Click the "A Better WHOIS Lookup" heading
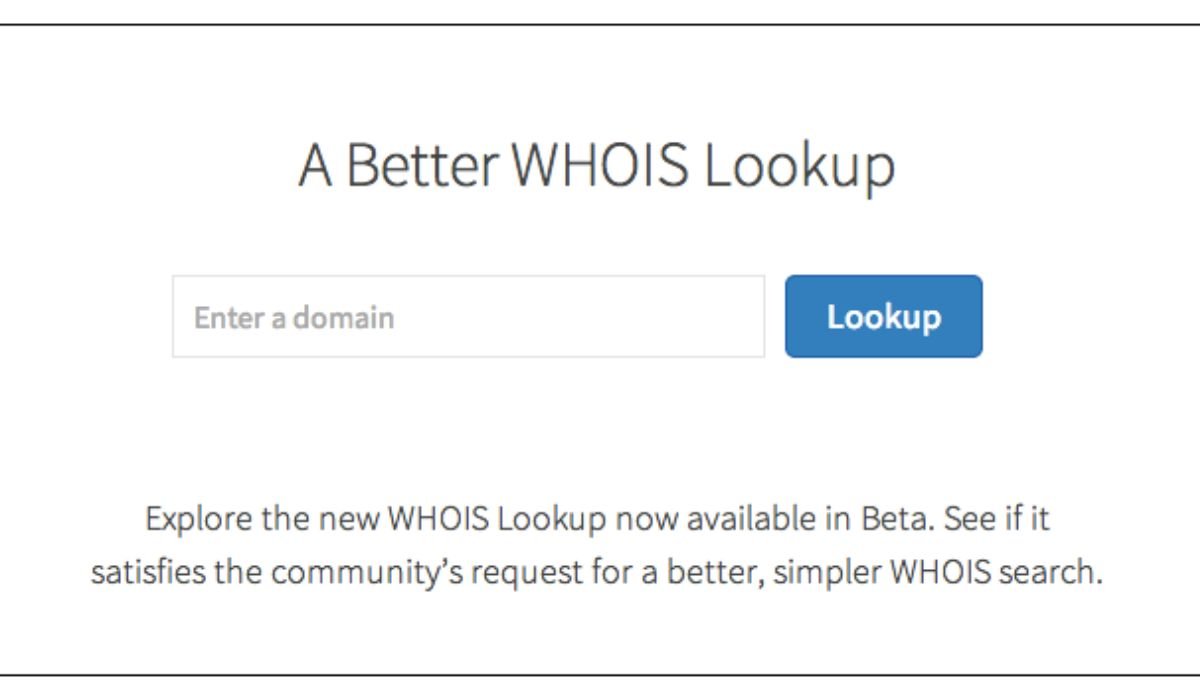The height and width of the screenshot is (700, 1200). [x=596, y=166]
